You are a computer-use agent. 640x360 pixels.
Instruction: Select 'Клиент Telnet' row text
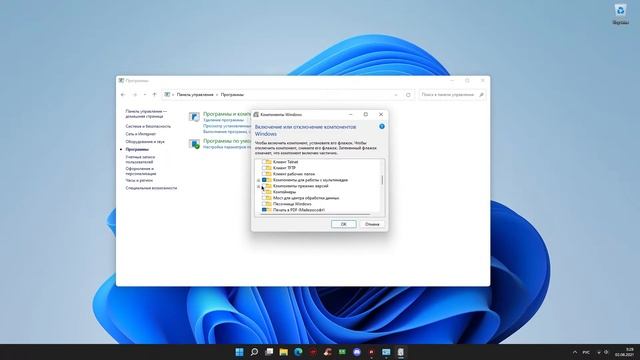tap(285, 162)
